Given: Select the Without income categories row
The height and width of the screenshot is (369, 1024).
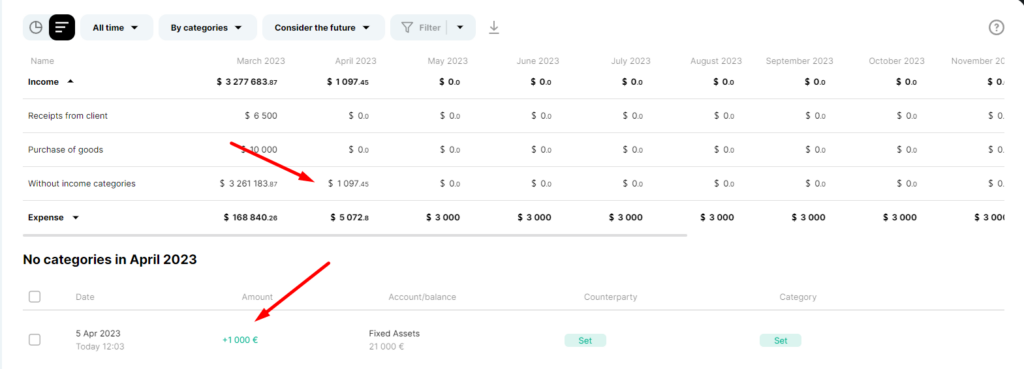Looking at the screenshot, I should 513,184.
